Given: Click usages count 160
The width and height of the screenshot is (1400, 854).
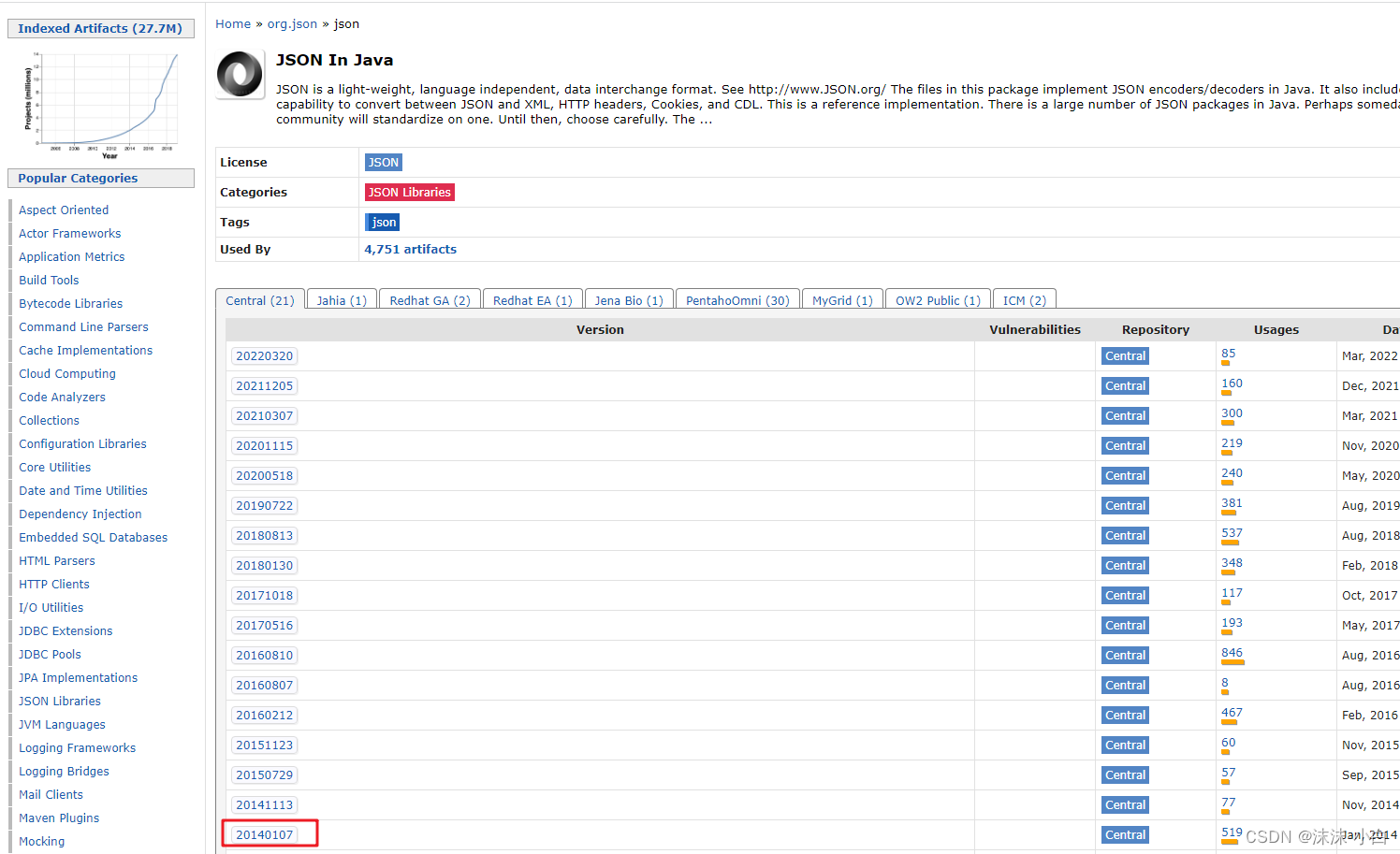Looking at the screenshot, I should pyautogui.click(x=1232, y=384).
